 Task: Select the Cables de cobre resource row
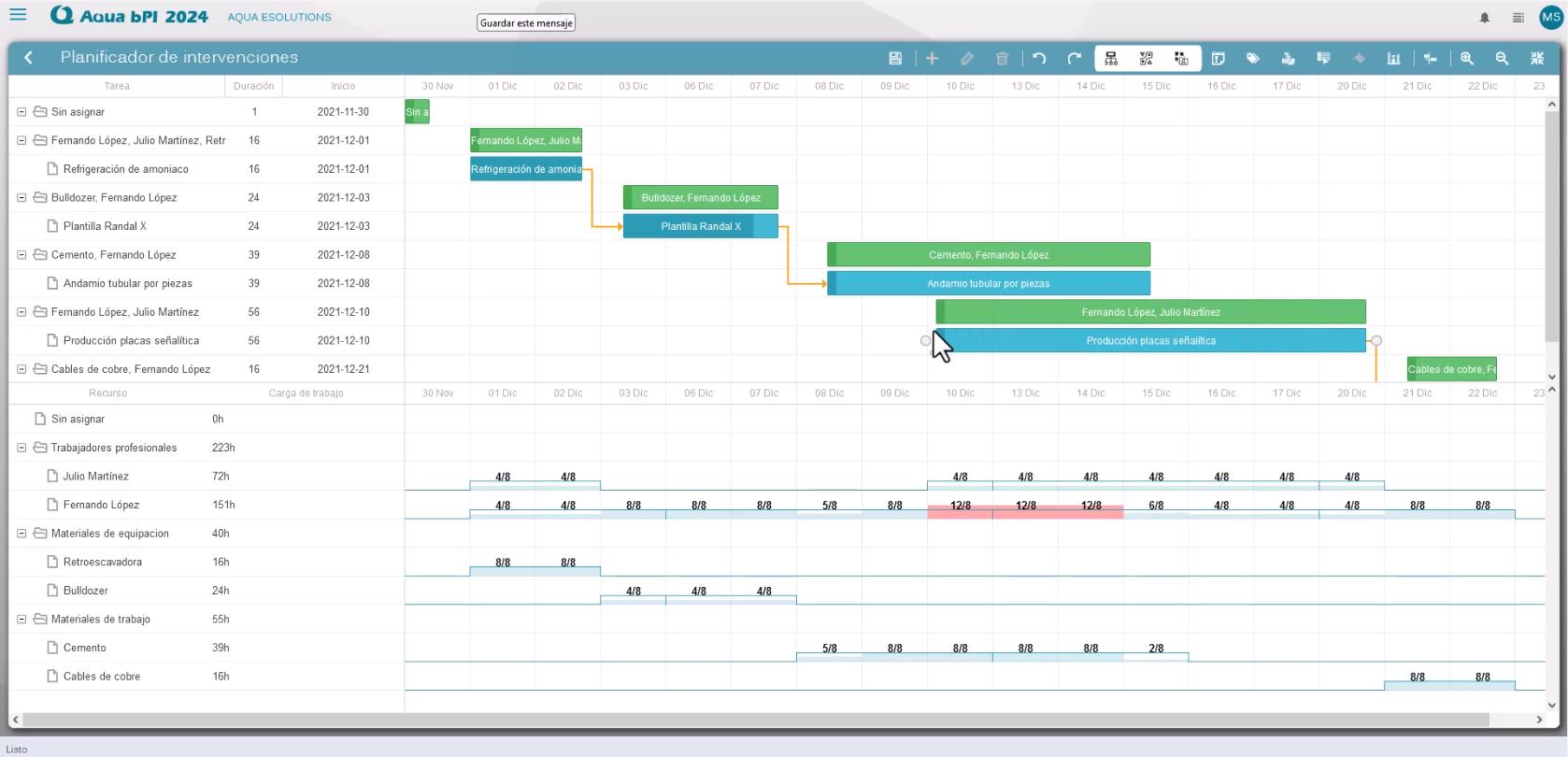[x=207, y=677]
